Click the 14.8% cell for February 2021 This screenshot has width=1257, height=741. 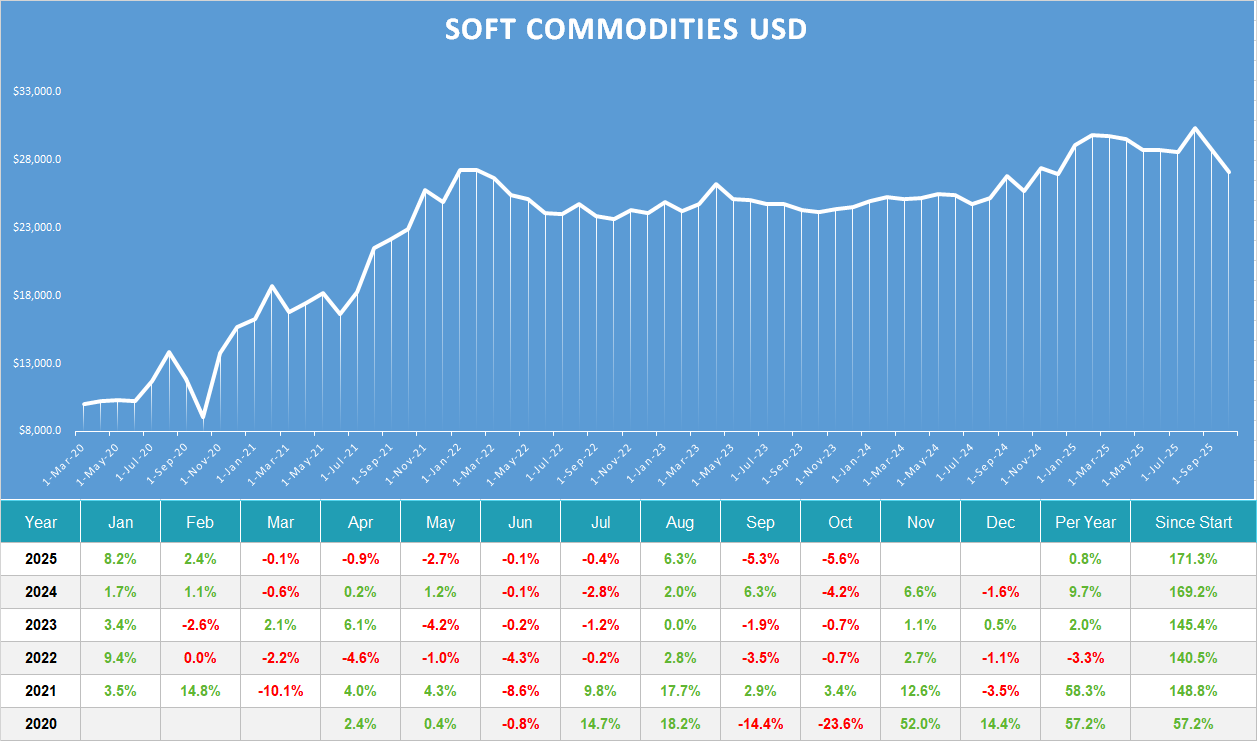point(200,690)
